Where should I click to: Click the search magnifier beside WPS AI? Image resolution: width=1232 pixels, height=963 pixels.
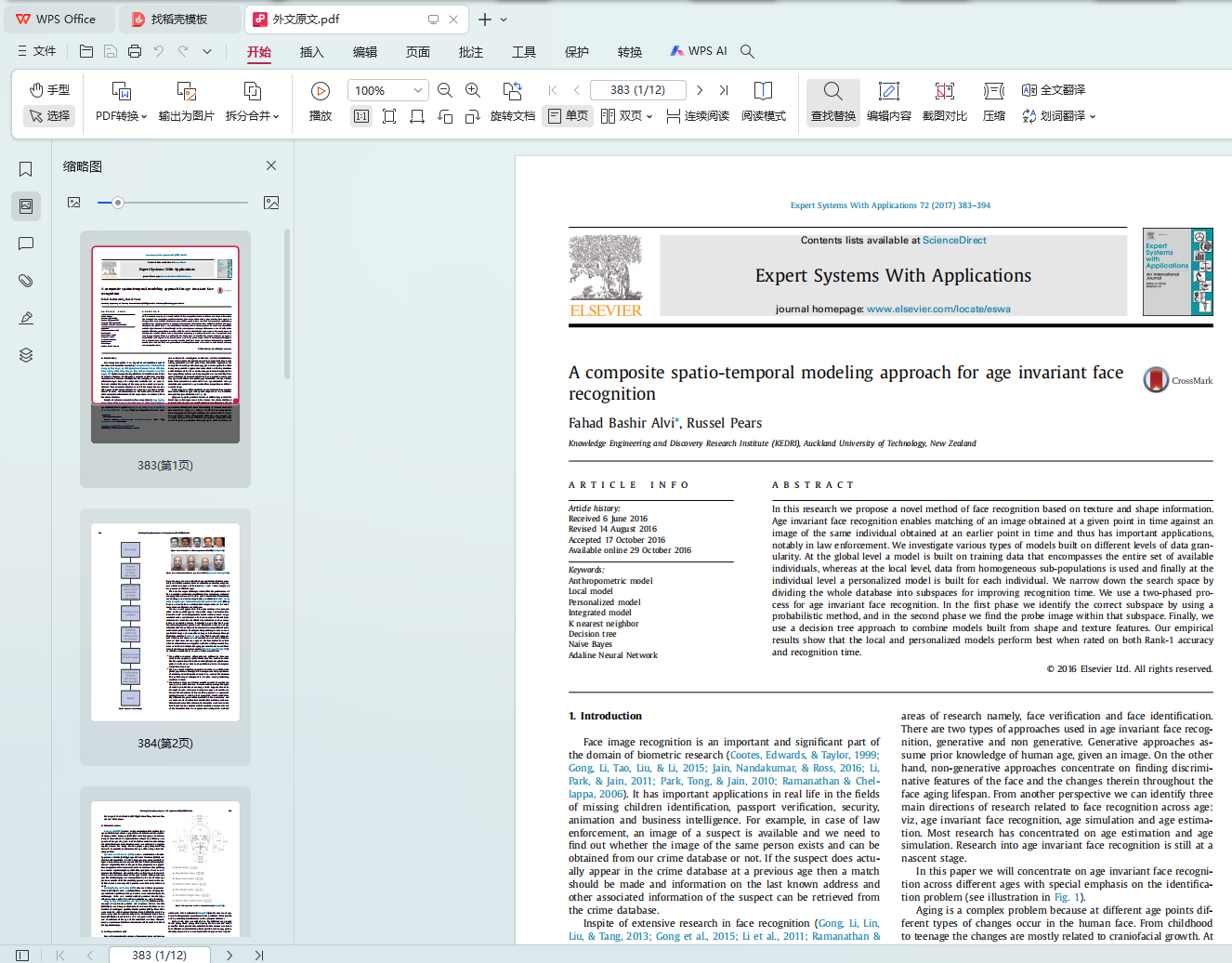[747, 51]
